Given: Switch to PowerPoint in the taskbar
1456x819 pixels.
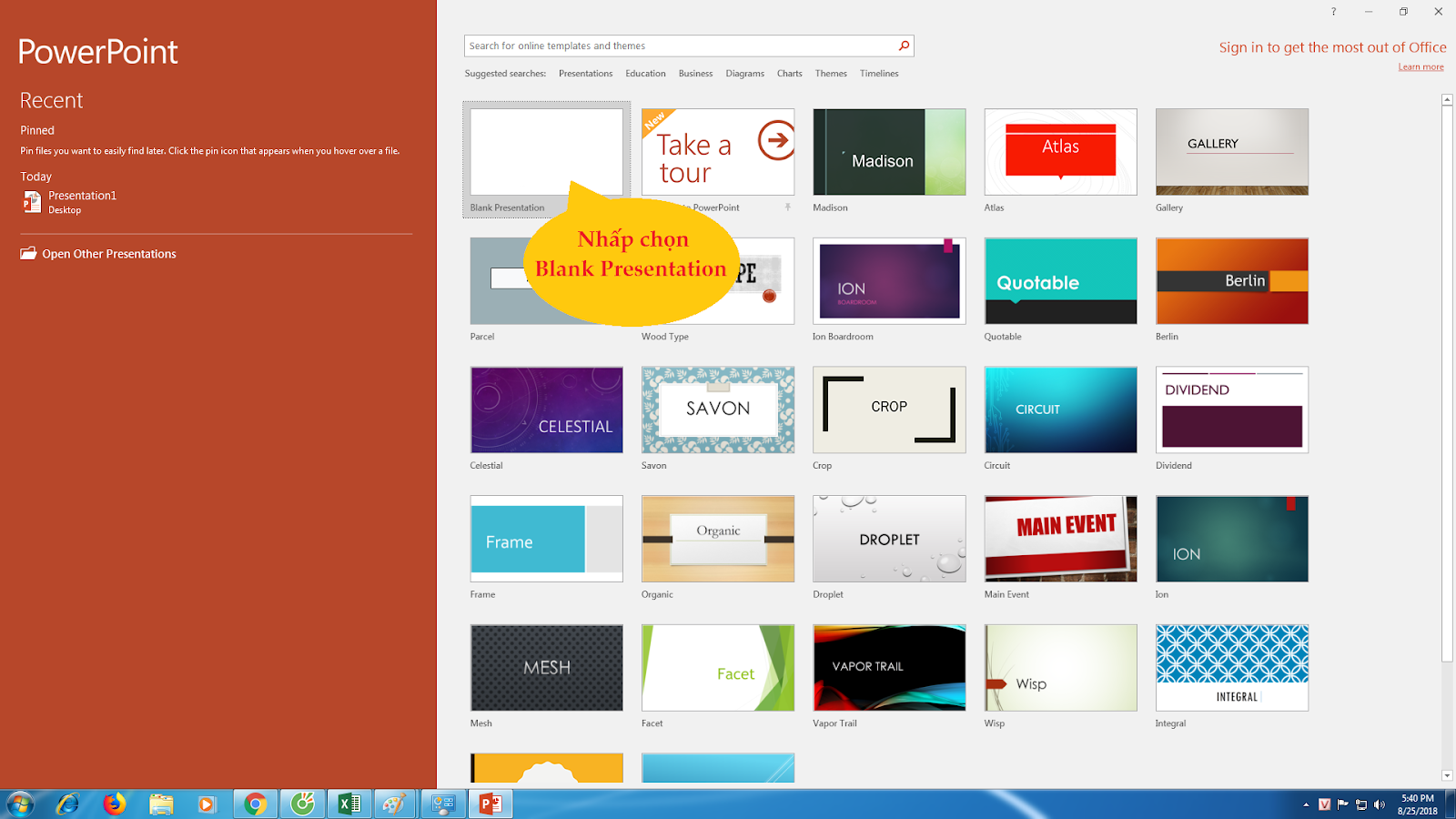Looking at the screenshot, I should (490, 804).
